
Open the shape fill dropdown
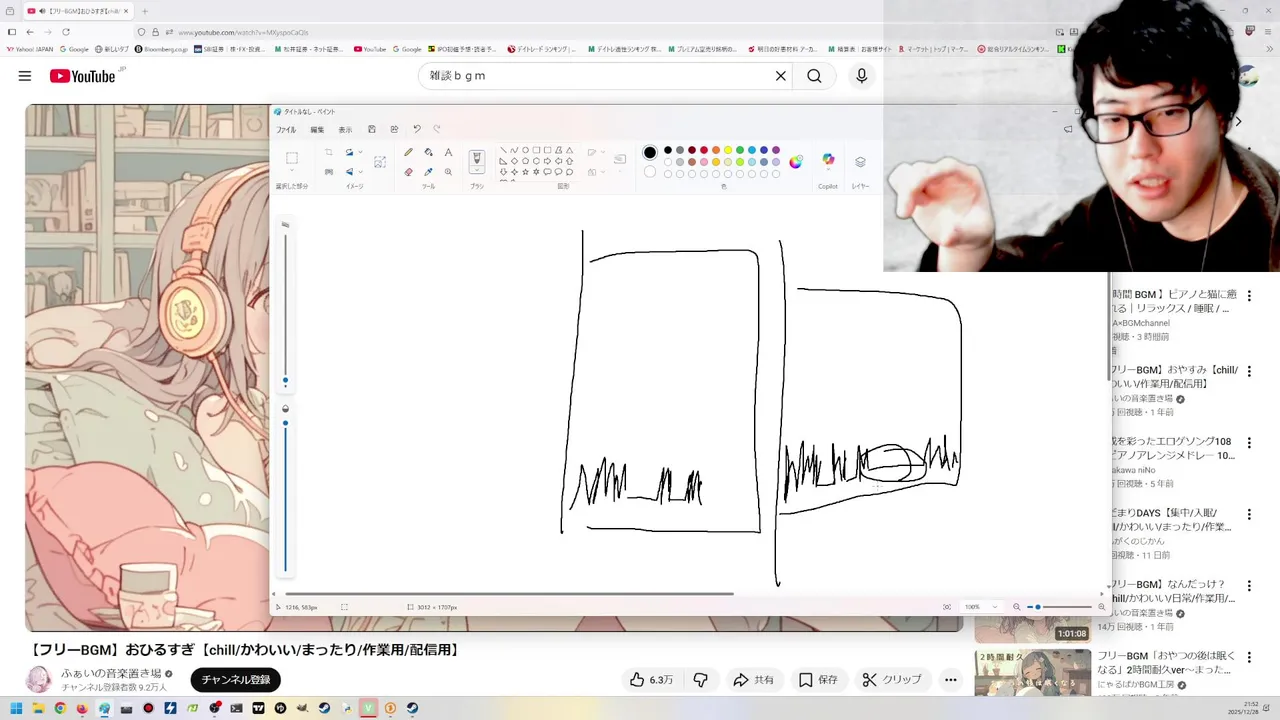click(x=603, y=172)
